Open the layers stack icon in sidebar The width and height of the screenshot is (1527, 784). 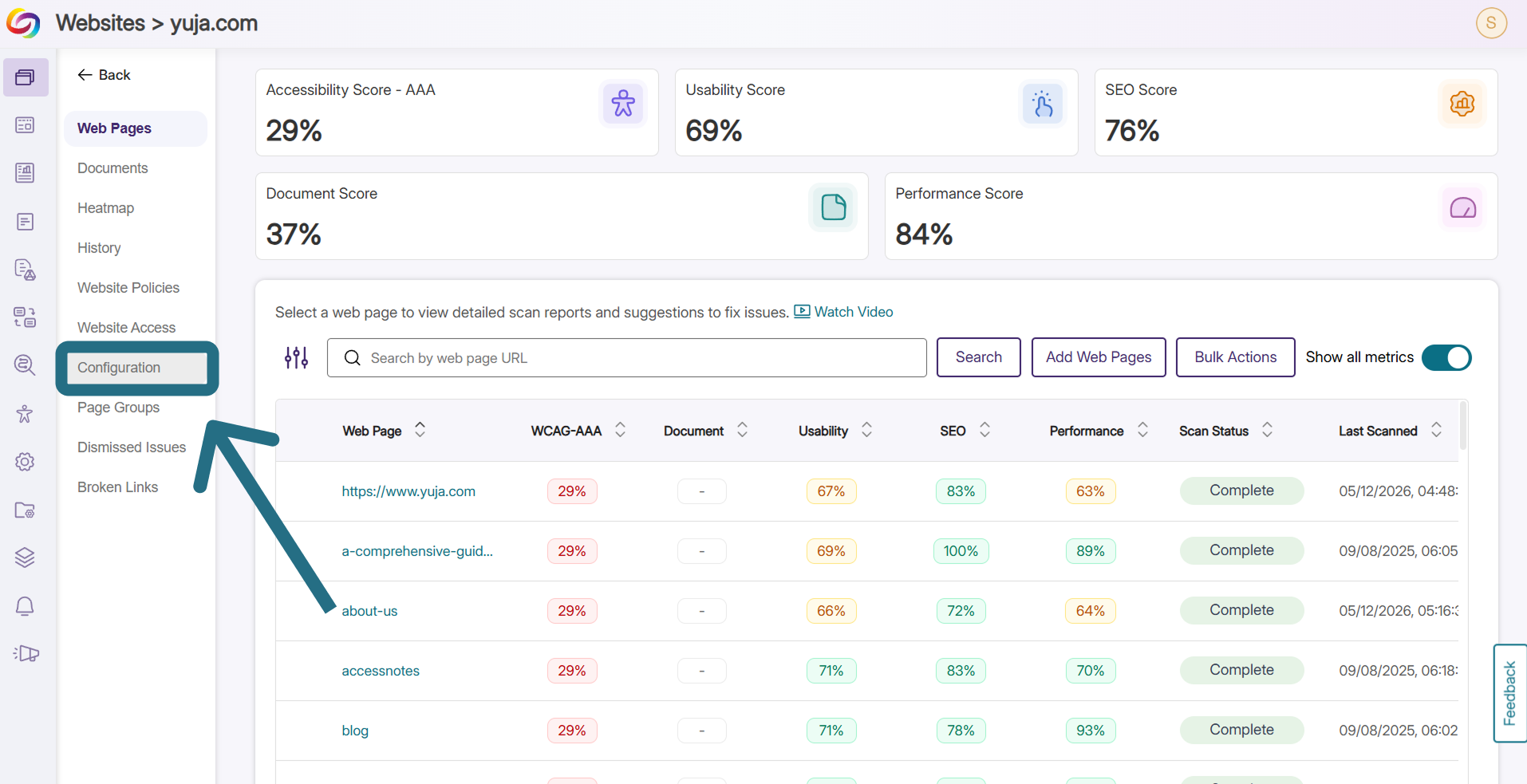coord(25,557)
